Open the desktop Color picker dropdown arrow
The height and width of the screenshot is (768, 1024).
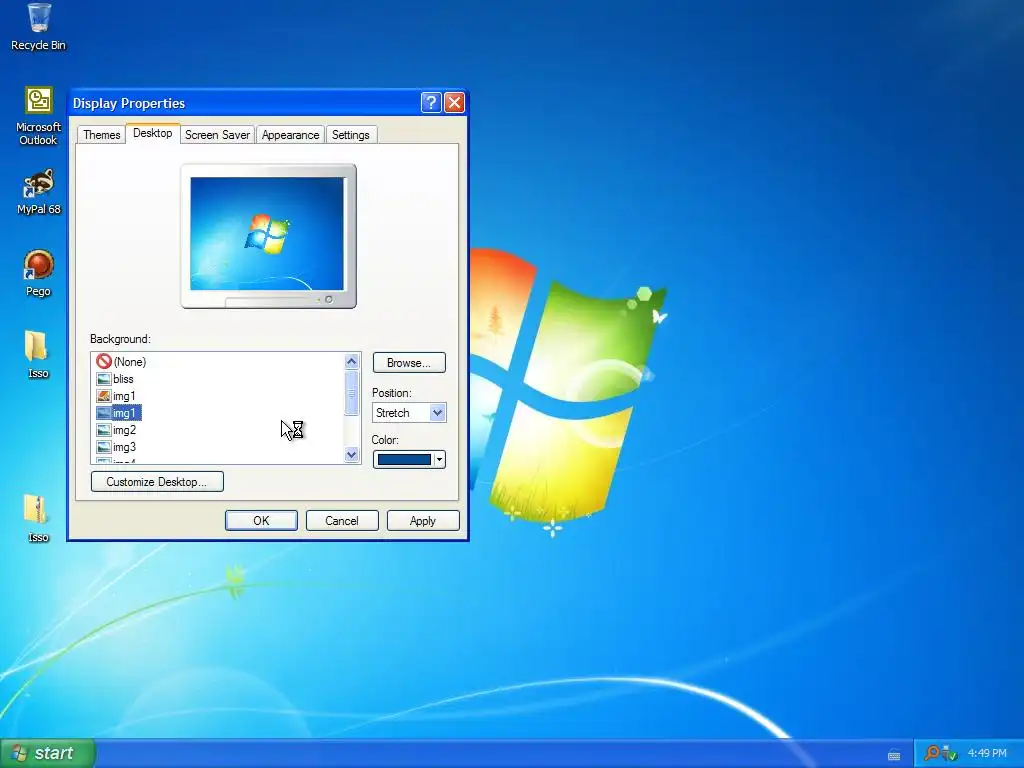click(x=440, y=460)
